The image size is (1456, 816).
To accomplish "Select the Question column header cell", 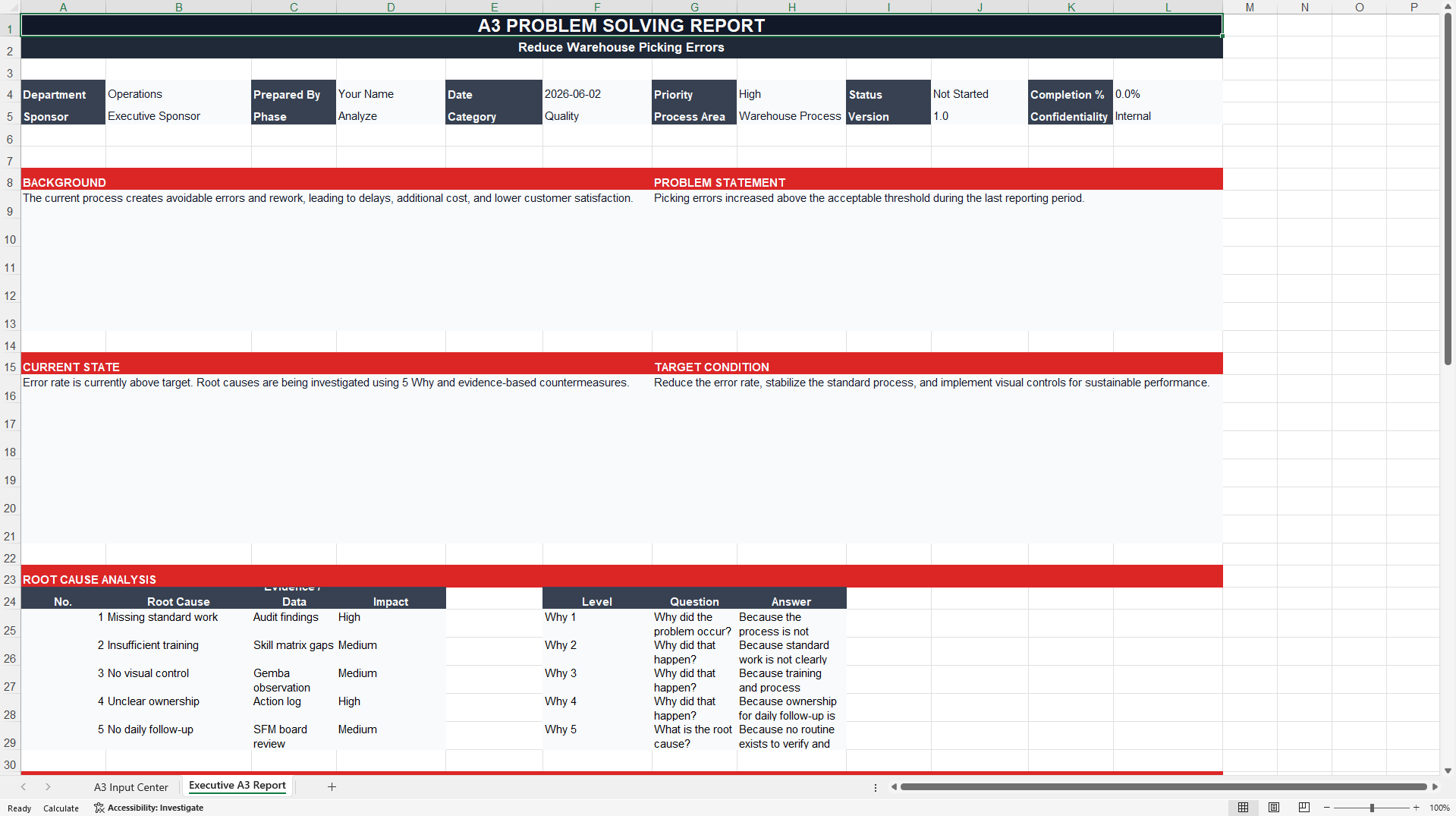I will click(694, 598).
